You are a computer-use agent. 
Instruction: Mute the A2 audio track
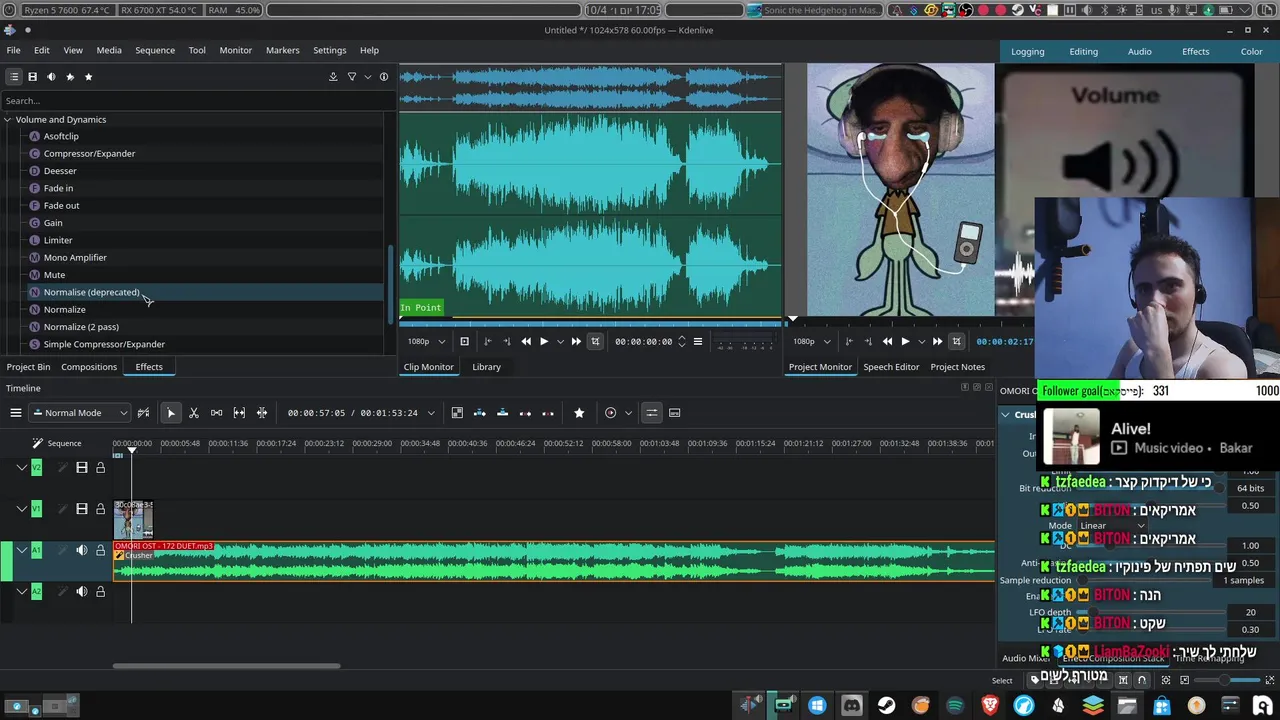pos(82,592)
